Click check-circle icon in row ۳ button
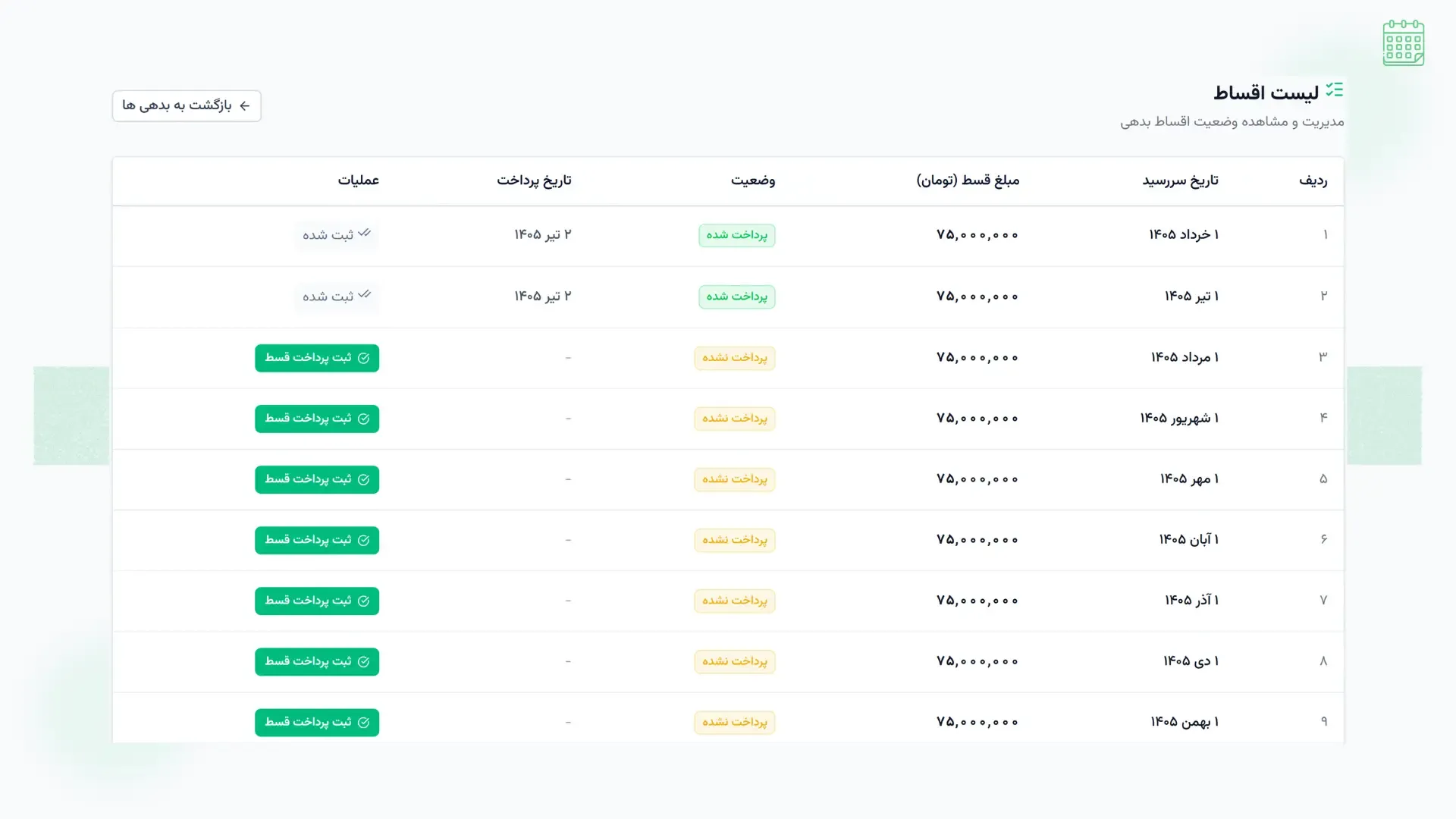The width and height of the screenshot is (1456, 819). coord(363,358)
